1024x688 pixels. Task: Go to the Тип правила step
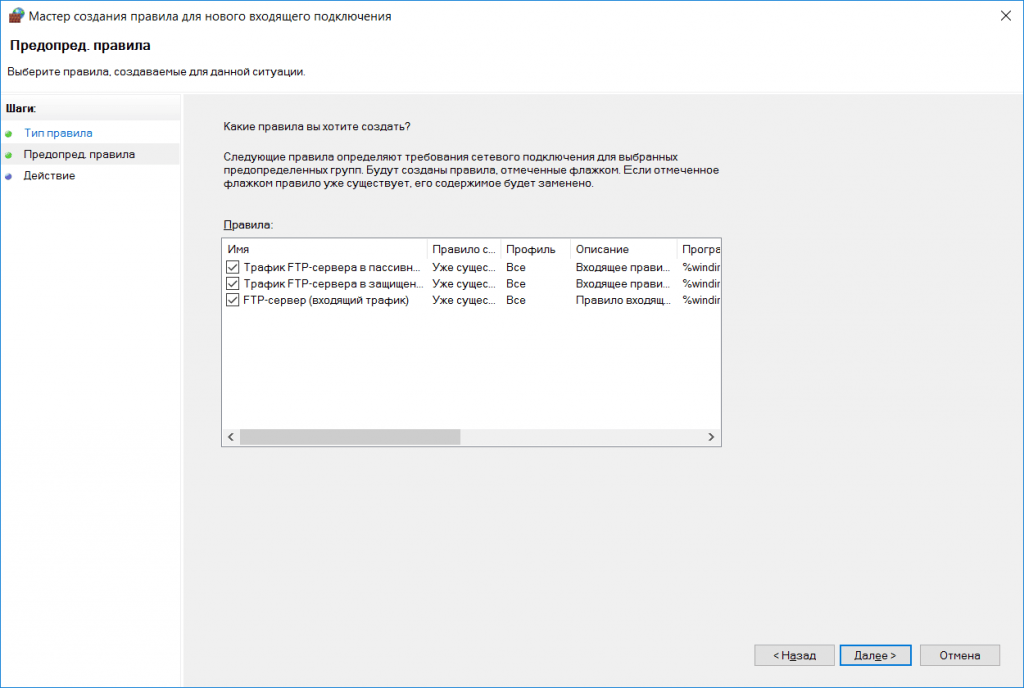(58, 133)
